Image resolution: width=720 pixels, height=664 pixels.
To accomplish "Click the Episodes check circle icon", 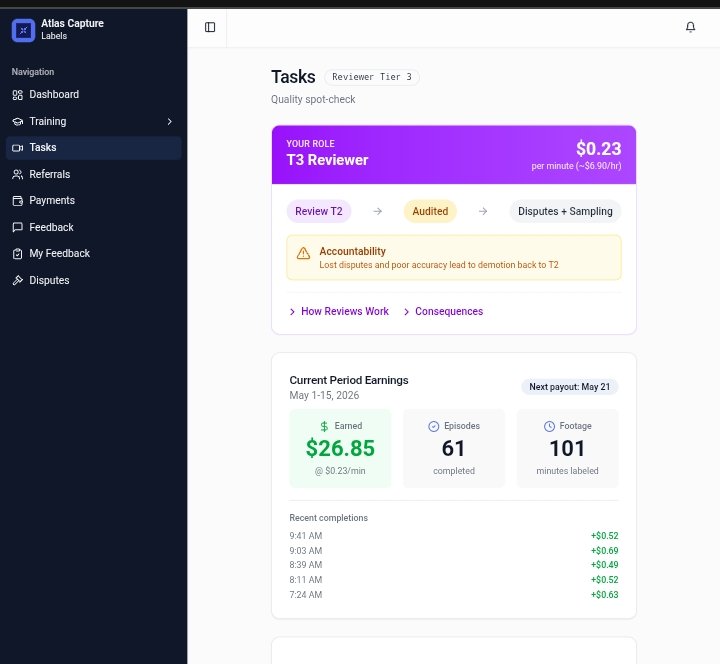I will 433,427.
